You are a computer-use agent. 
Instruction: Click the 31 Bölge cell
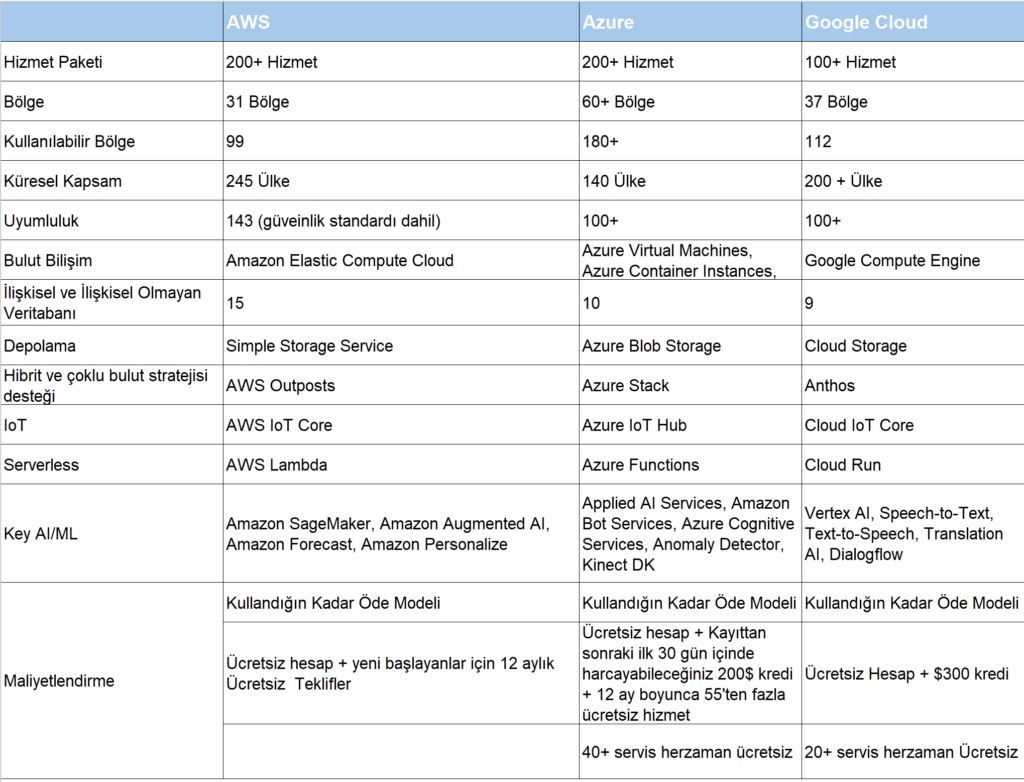[x=400, y=102]
